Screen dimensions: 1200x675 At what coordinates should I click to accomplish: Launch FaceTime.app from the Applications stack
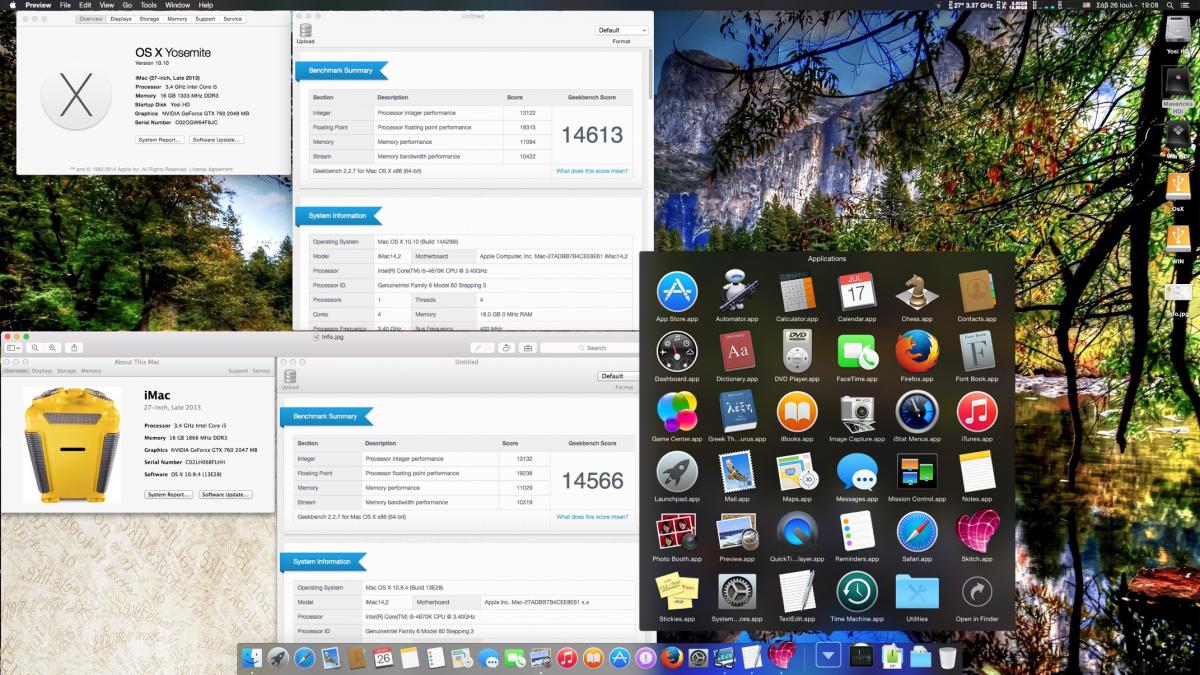[x=857, y=351]
